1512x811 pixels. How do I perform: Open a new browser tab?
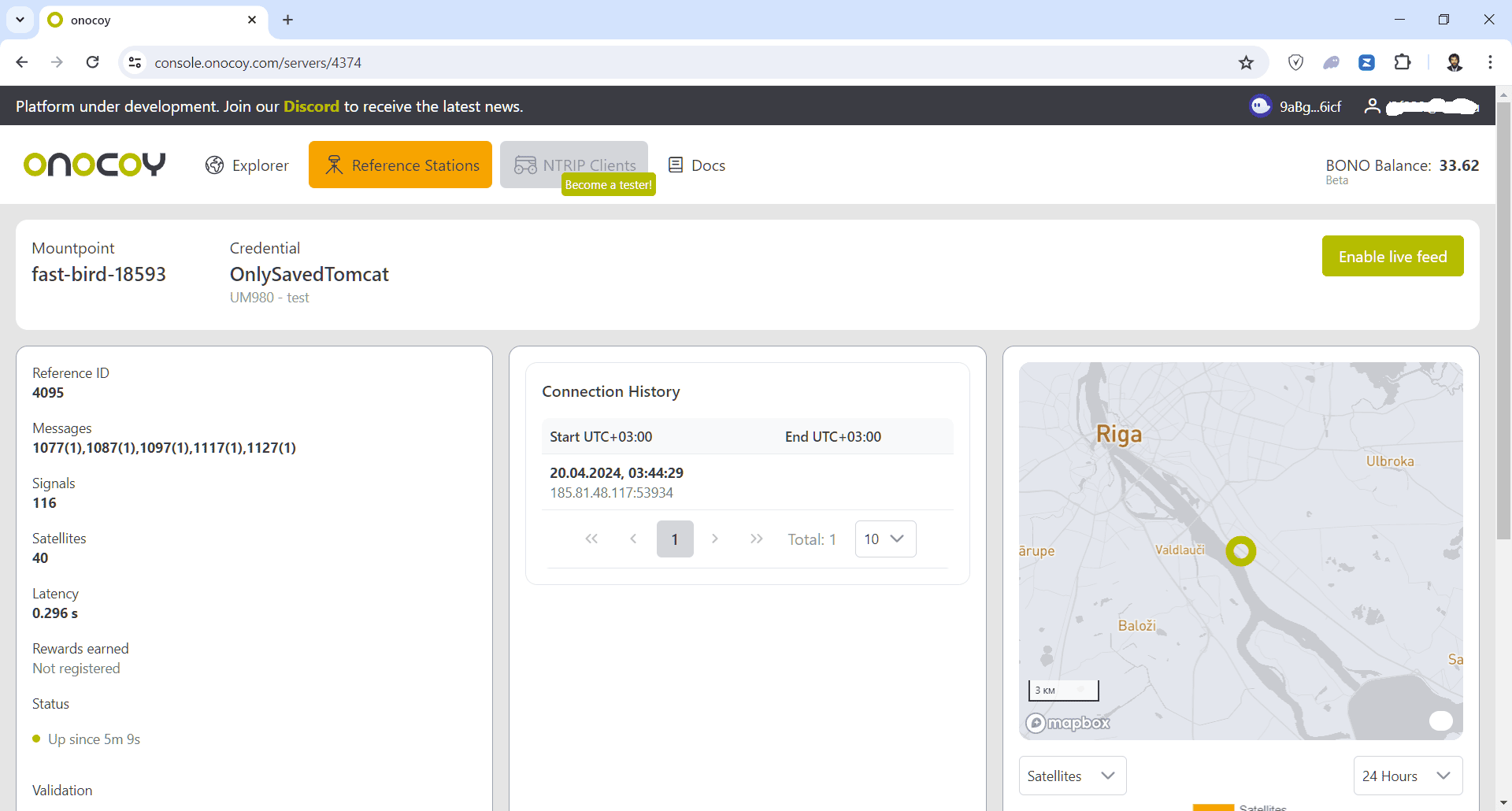(288, 20)
